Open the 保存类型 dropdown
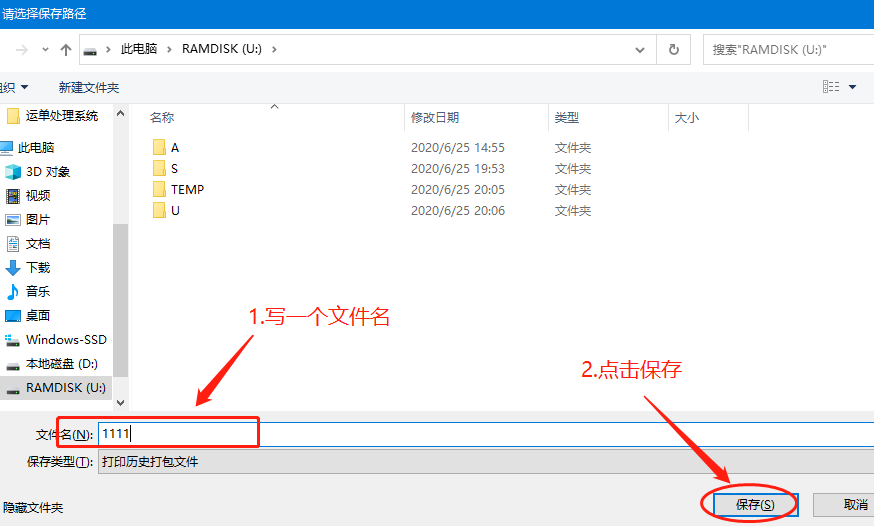Screen dimensions: 874x526 485,462
